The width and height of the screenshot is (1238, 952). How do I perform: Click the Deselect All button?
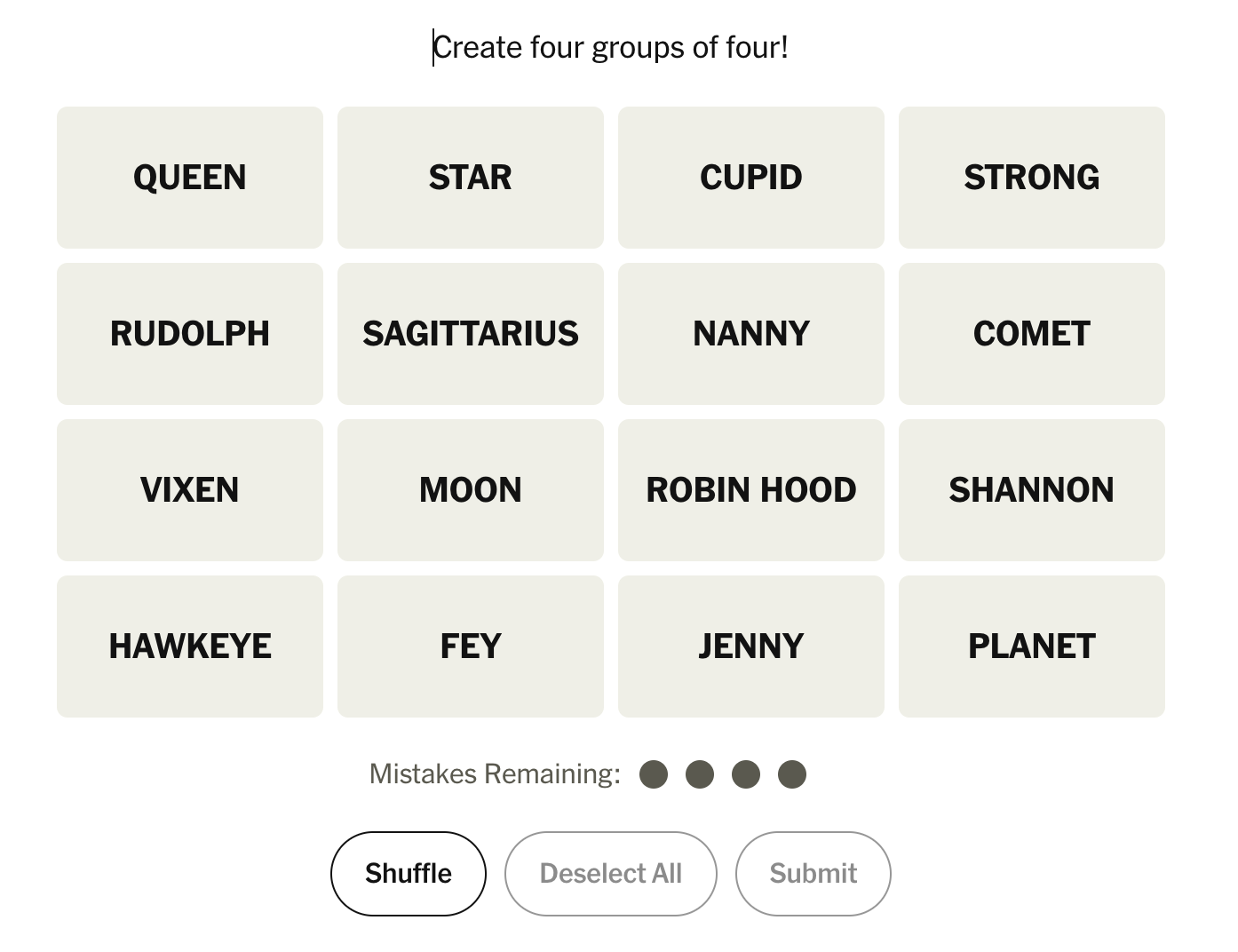611,874
